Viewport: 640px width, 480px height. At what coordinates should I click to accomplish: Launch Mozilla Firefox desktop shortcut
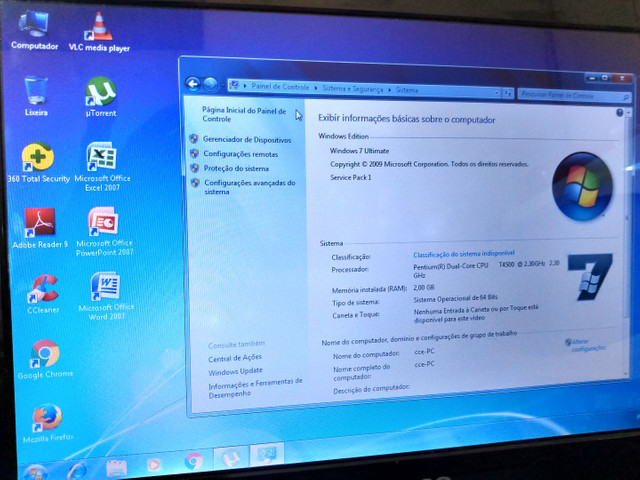48,423
